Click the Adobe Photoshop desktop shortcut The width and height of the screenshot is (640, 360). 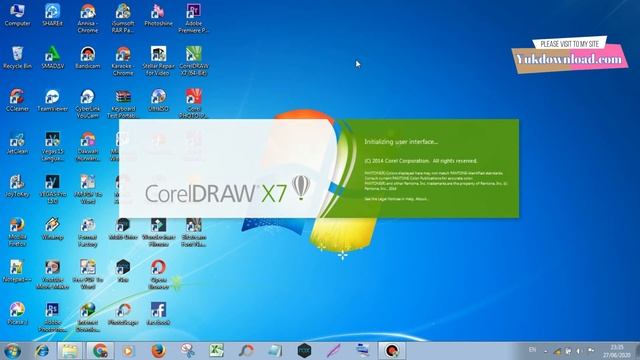53,317
